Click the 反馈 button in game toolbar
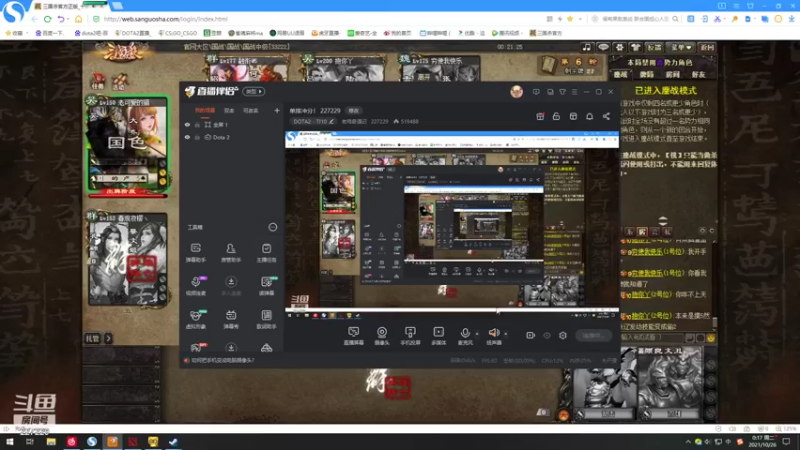The height and width of the screenshot is (450, 800). (x=655, y=47)
